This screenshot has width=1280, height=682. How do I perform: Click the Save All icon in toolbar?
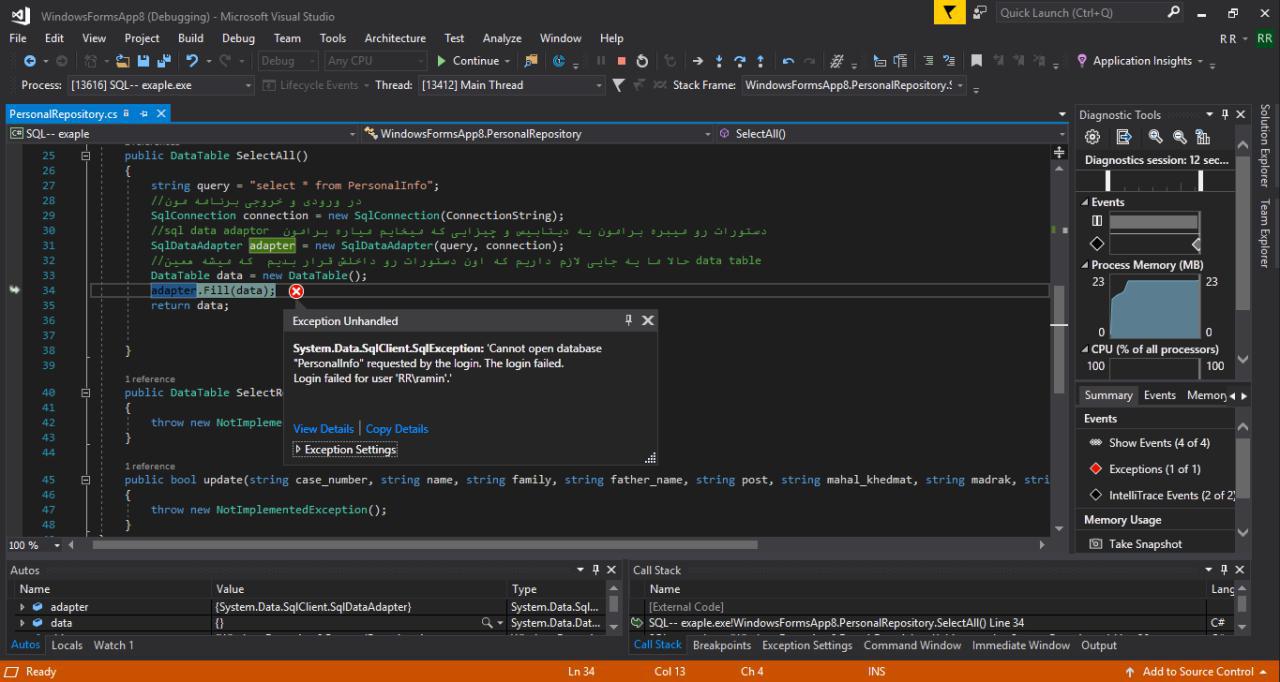[162, 61]
